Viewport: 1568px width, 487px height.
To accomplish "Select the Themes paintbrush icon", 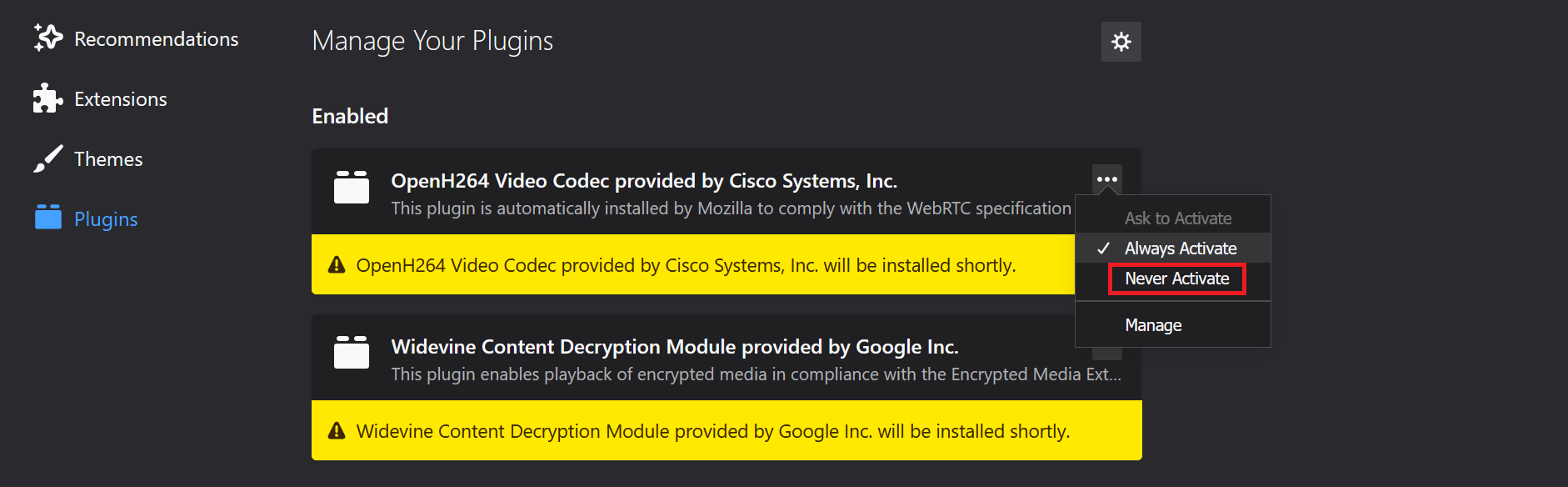I will [x=47, y=158].
